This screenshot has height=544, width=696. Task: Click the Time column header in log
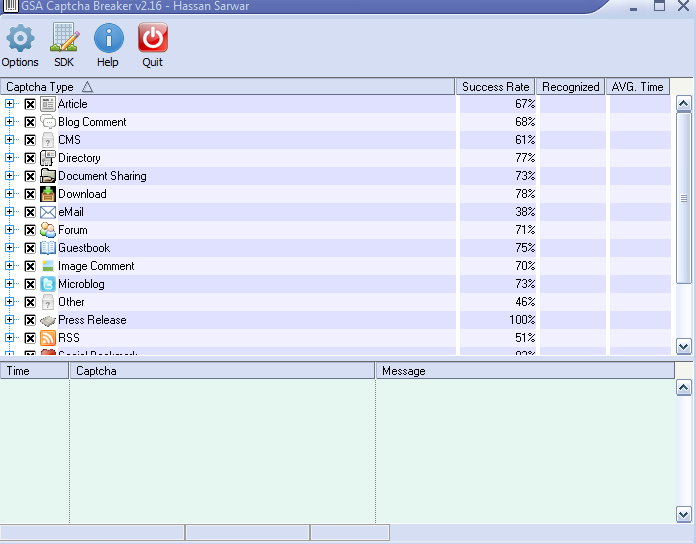point(35,371)
